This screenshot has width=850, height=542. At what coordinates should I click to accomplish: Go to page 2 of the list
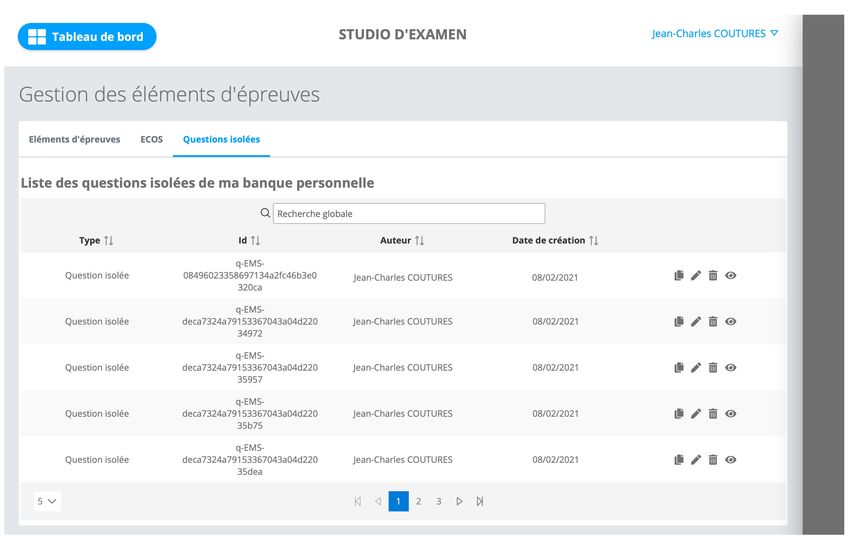click(x=419, y=501)
